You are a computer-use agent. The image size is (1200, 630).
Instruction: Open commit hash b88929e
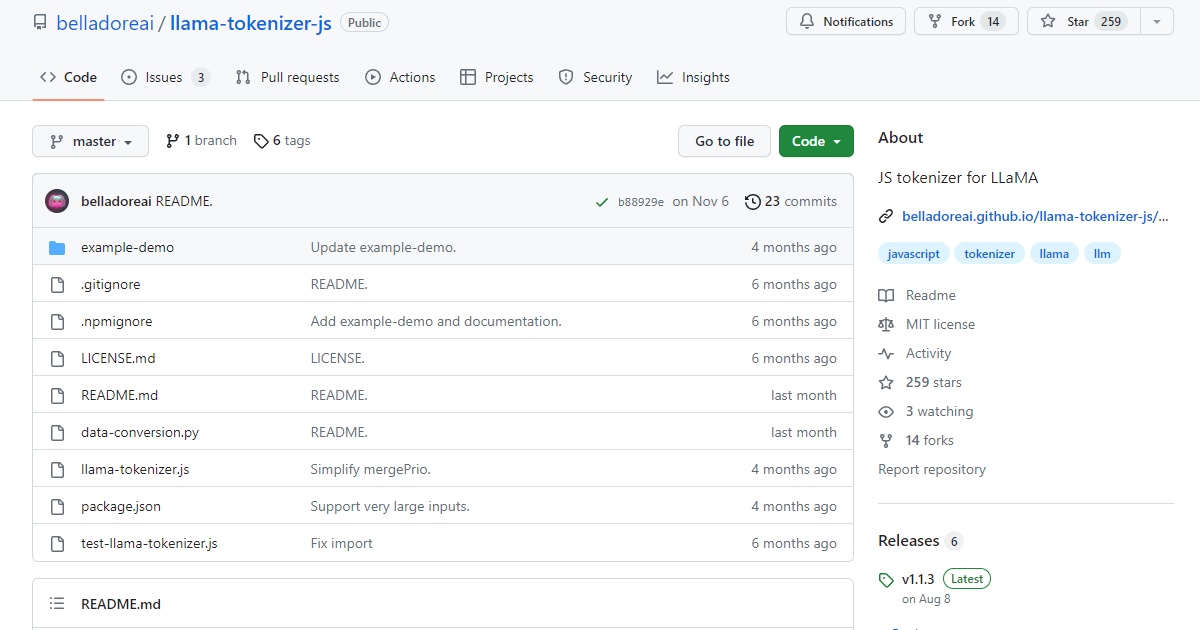(640, 202)
